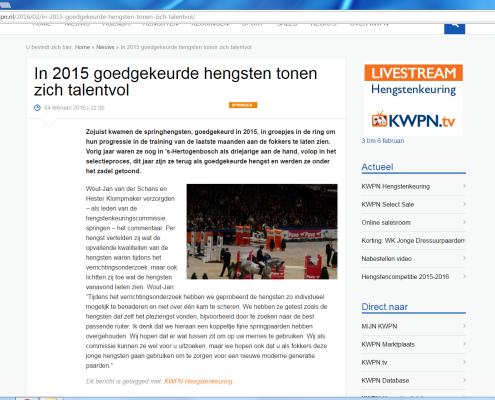The width and height of the screenshot is (495, 400).
Task: Open the KWPN Database sidebar link
Action: [x=385, y=380]
